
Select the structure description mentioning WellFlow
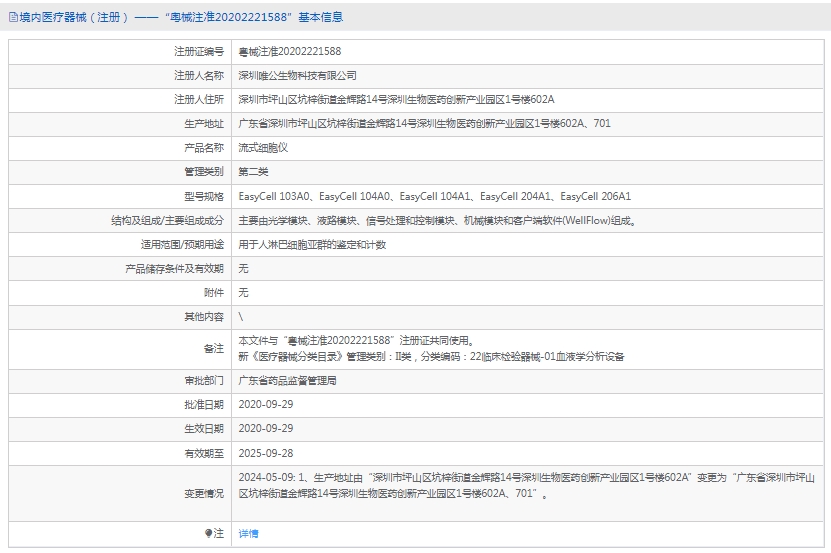tap(437, 221)
